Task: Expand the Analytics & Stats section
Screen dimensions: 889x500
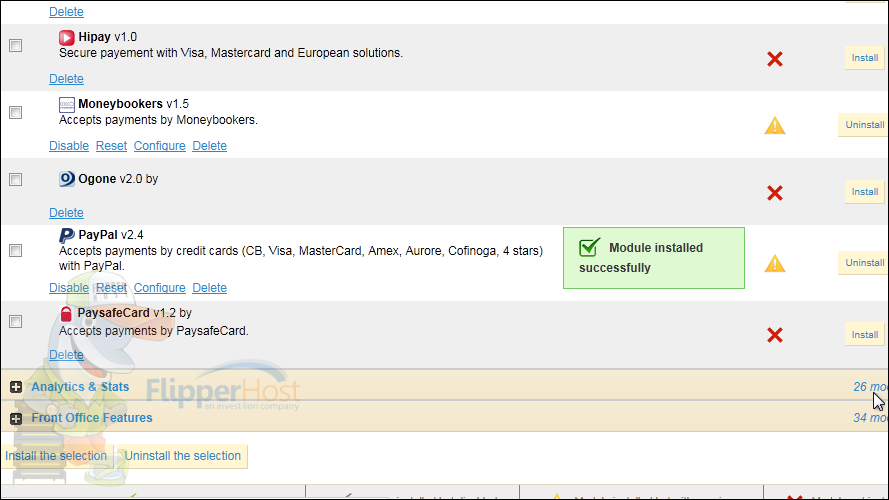Action: 16,387
